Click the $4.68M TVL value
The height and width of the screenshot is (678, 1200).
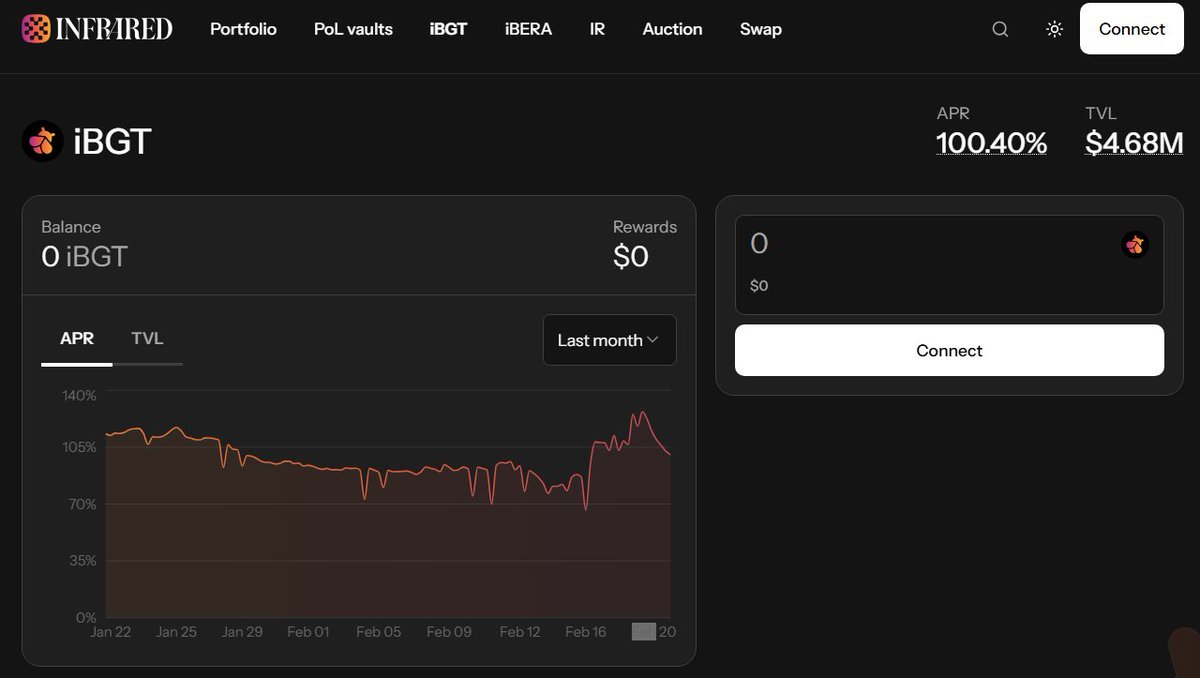1134,143
